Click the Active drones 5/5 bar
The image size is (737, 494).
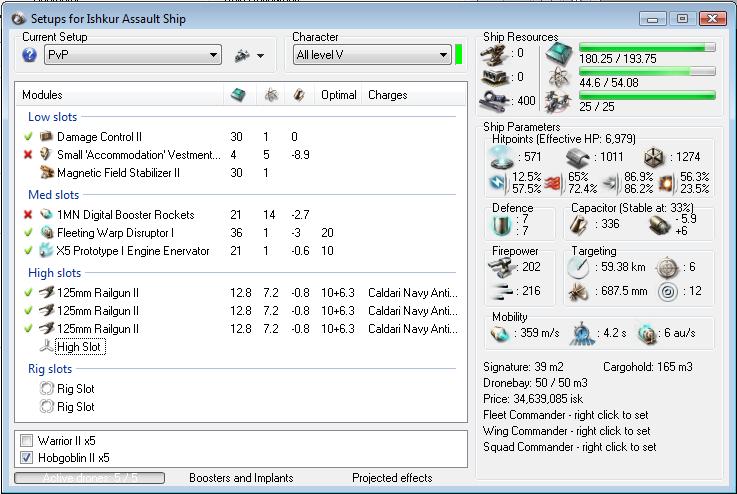click(x=89, y=478)
